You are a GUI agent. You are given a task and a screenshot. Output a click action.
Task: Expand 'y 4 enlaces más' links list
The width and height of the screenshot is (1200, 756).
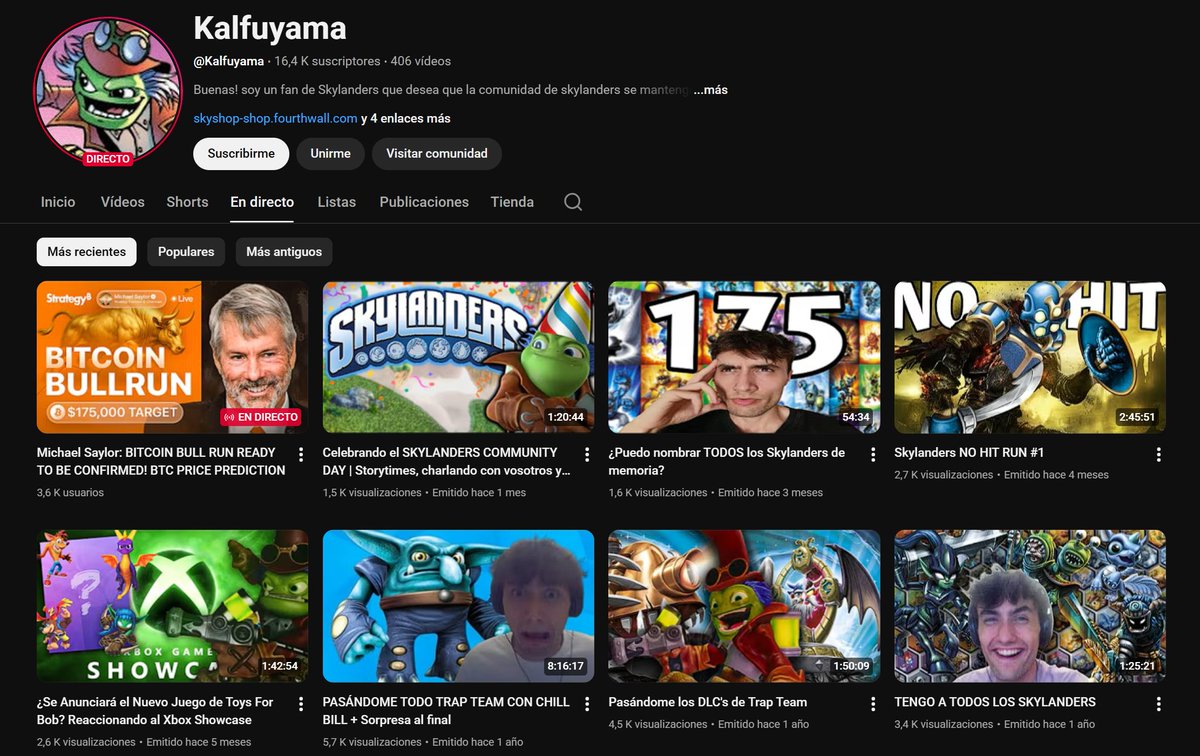406,118
